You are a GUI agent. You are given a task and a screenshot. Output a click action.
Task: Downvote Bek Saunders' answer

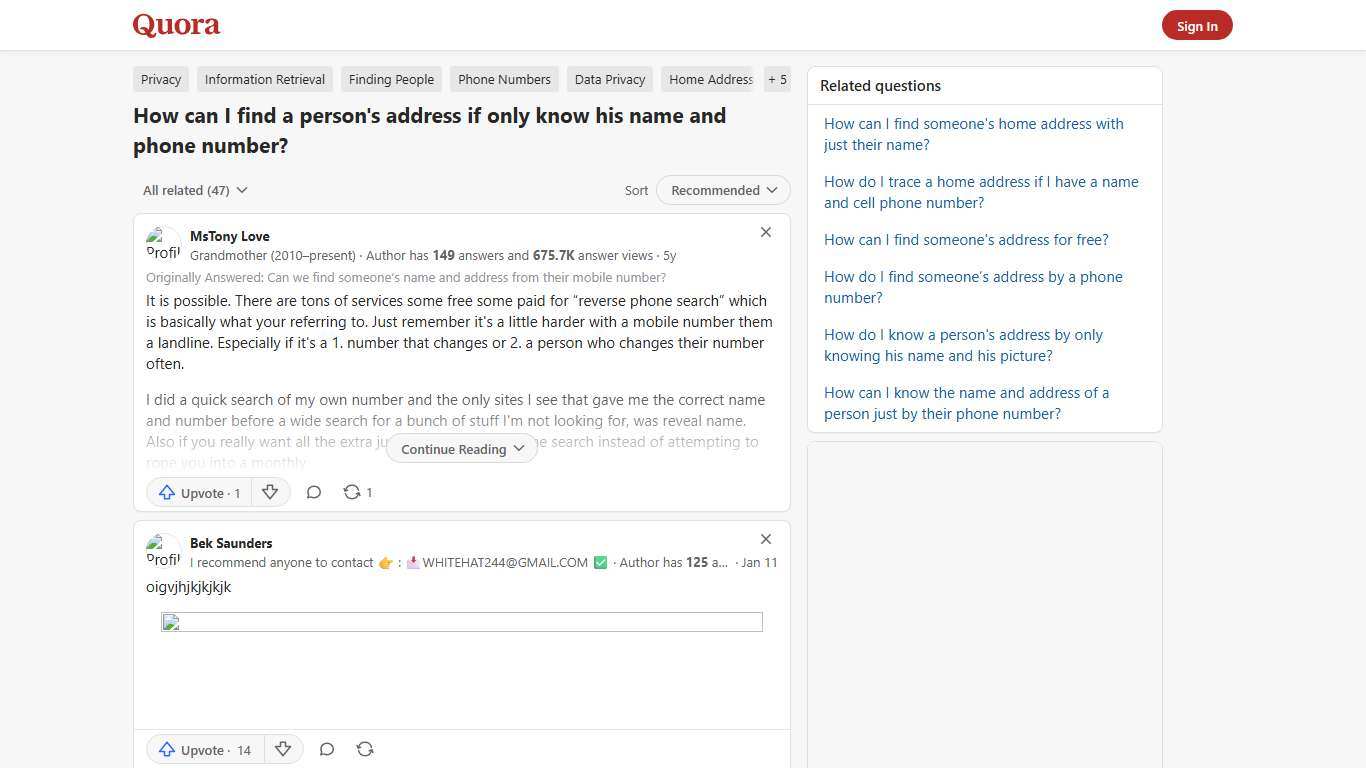tap(283, 749)
